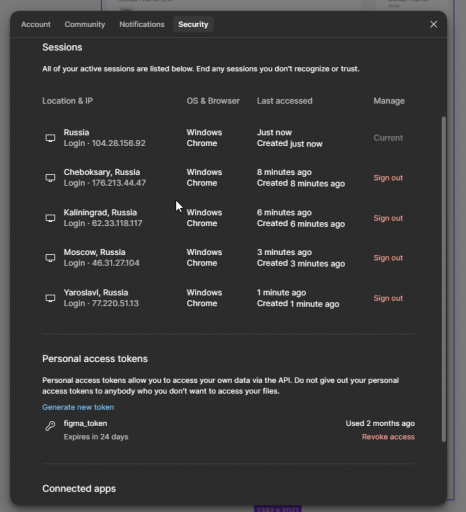Screen dimensions: 466x512
Task: Click the key icon beside figma_token
Action: [50, 426]
